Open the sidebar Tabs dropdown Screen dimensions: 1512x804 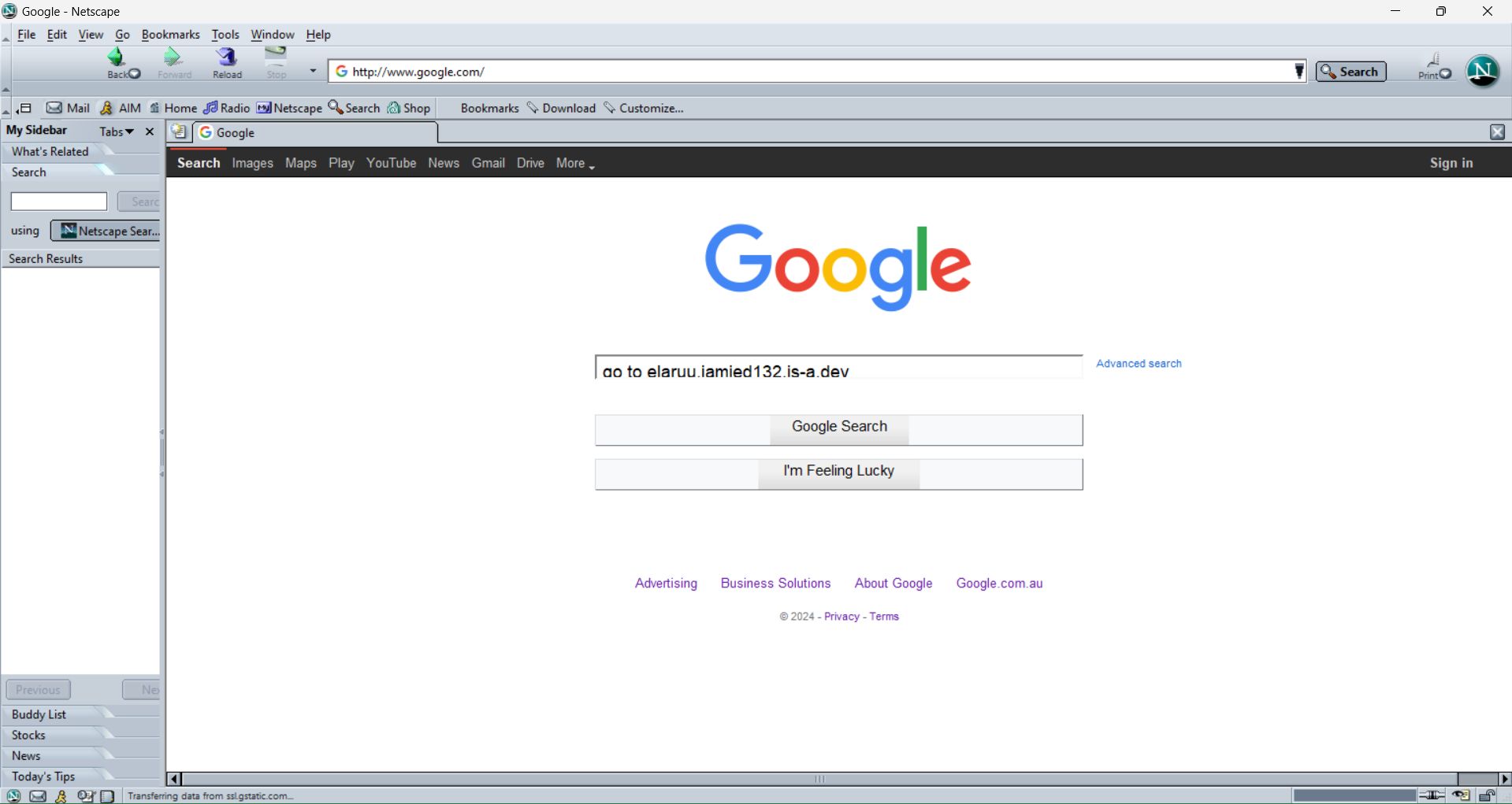[117, 132]
